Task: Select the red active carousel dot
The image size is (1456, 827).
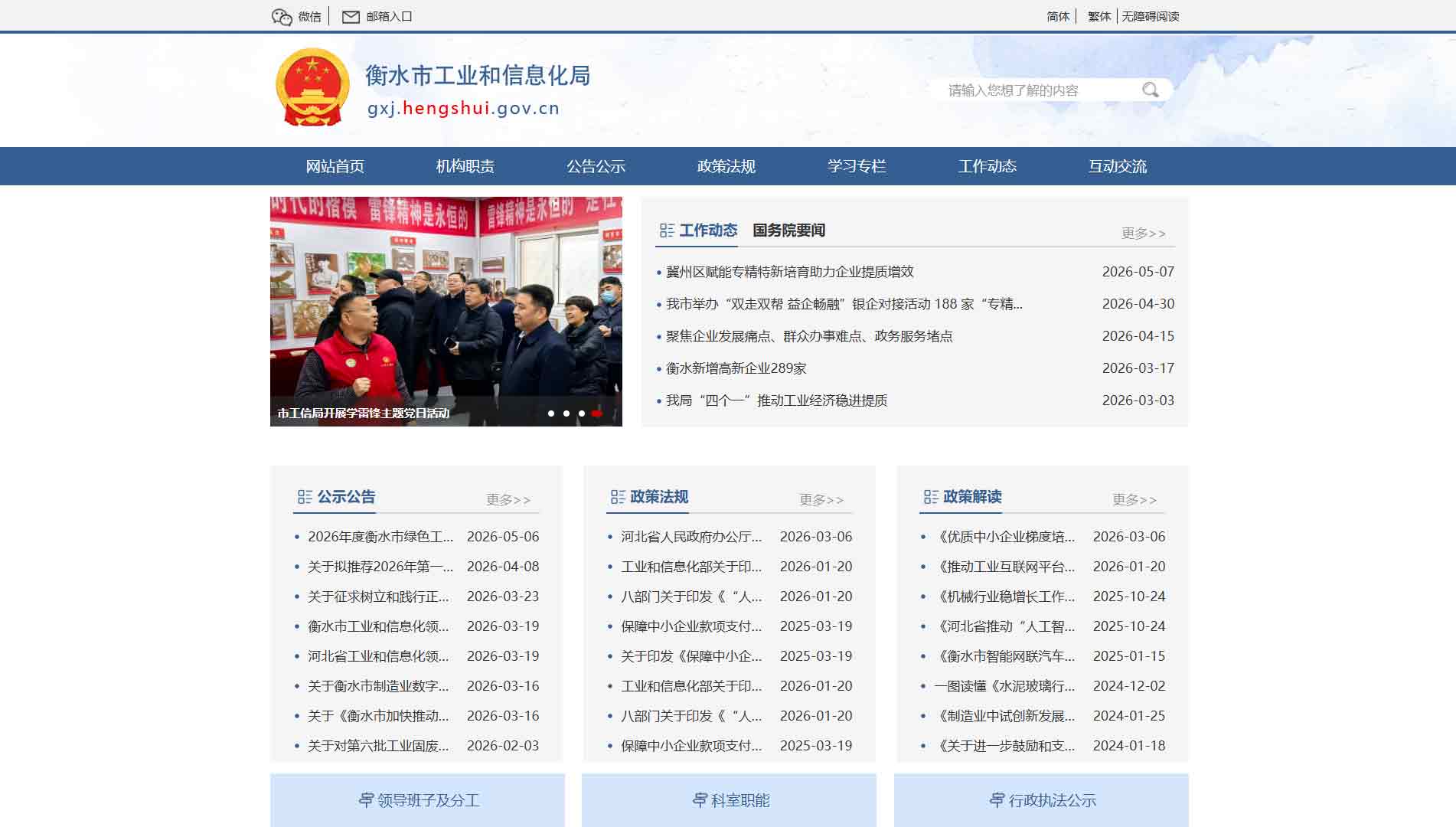Action: (597, 413)
